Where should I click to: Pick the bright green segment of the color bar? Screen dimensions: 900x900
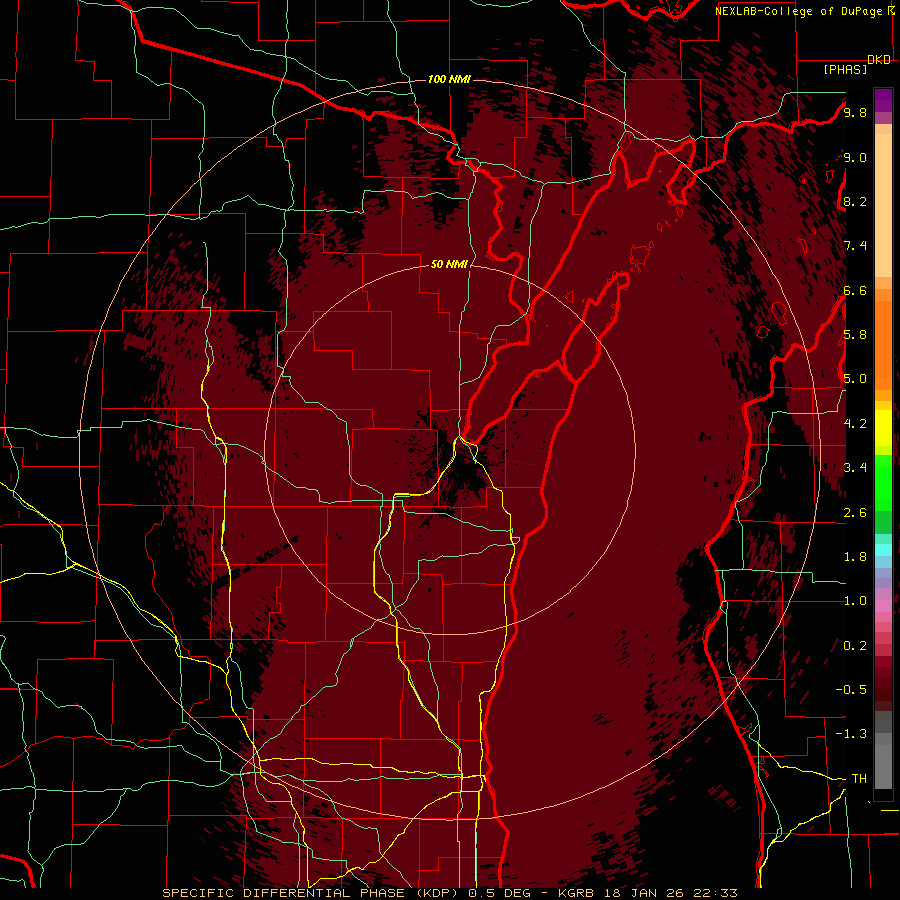[883, 482]
